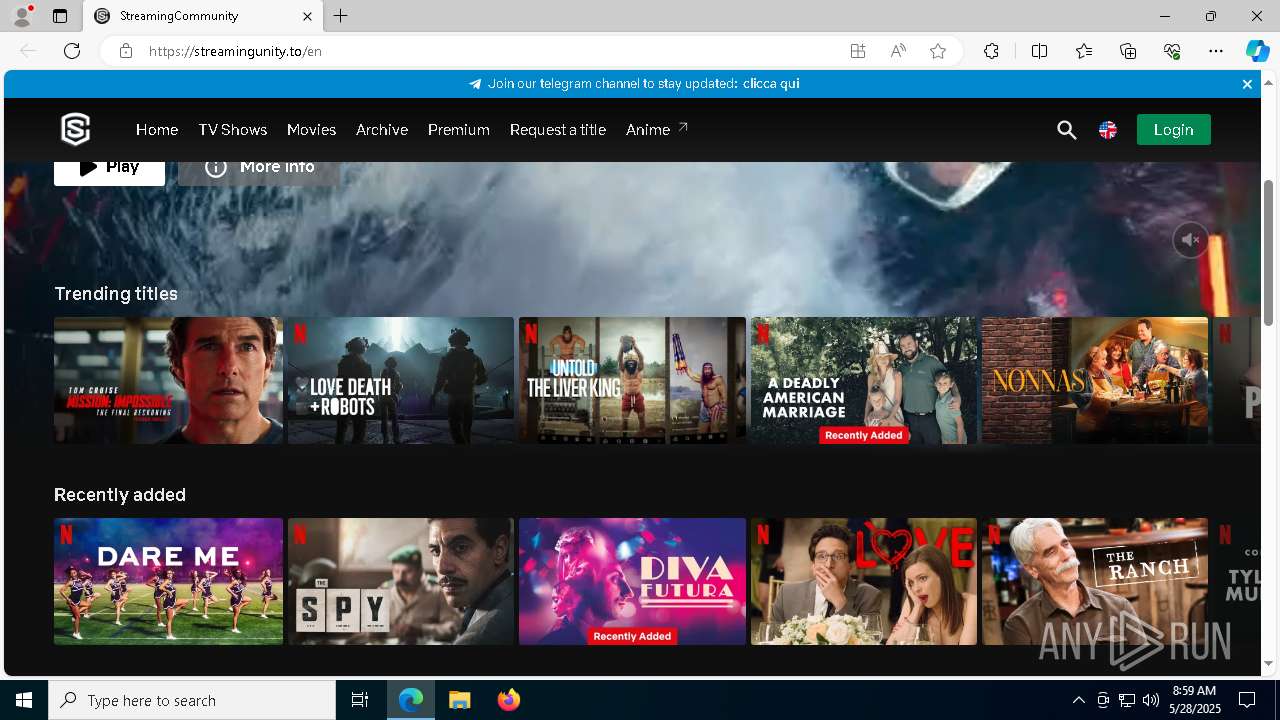Image resolution: width=1280 pixels, height=720 pixels.
Task: Click the address bar URL field
Action: [x=490, y=51]
